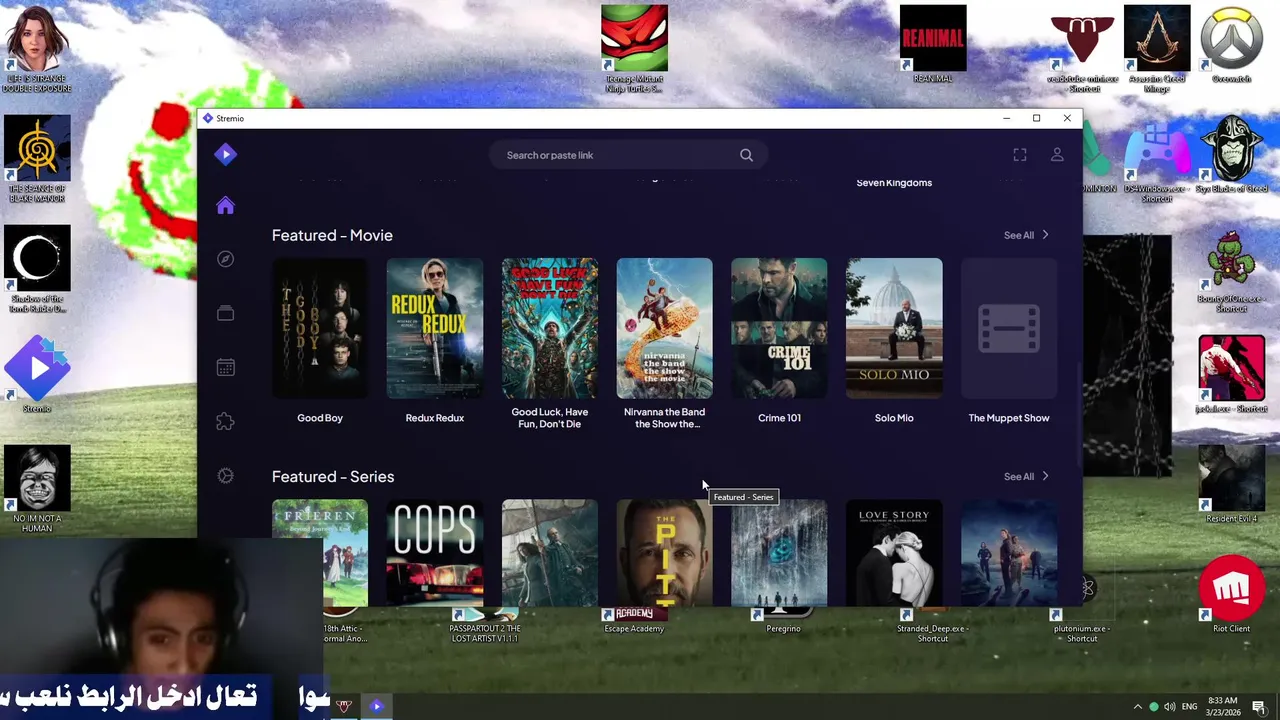Open the Windows notification center icon
Viewport: 1280px width, 720px height.
tap(1259, 707)
